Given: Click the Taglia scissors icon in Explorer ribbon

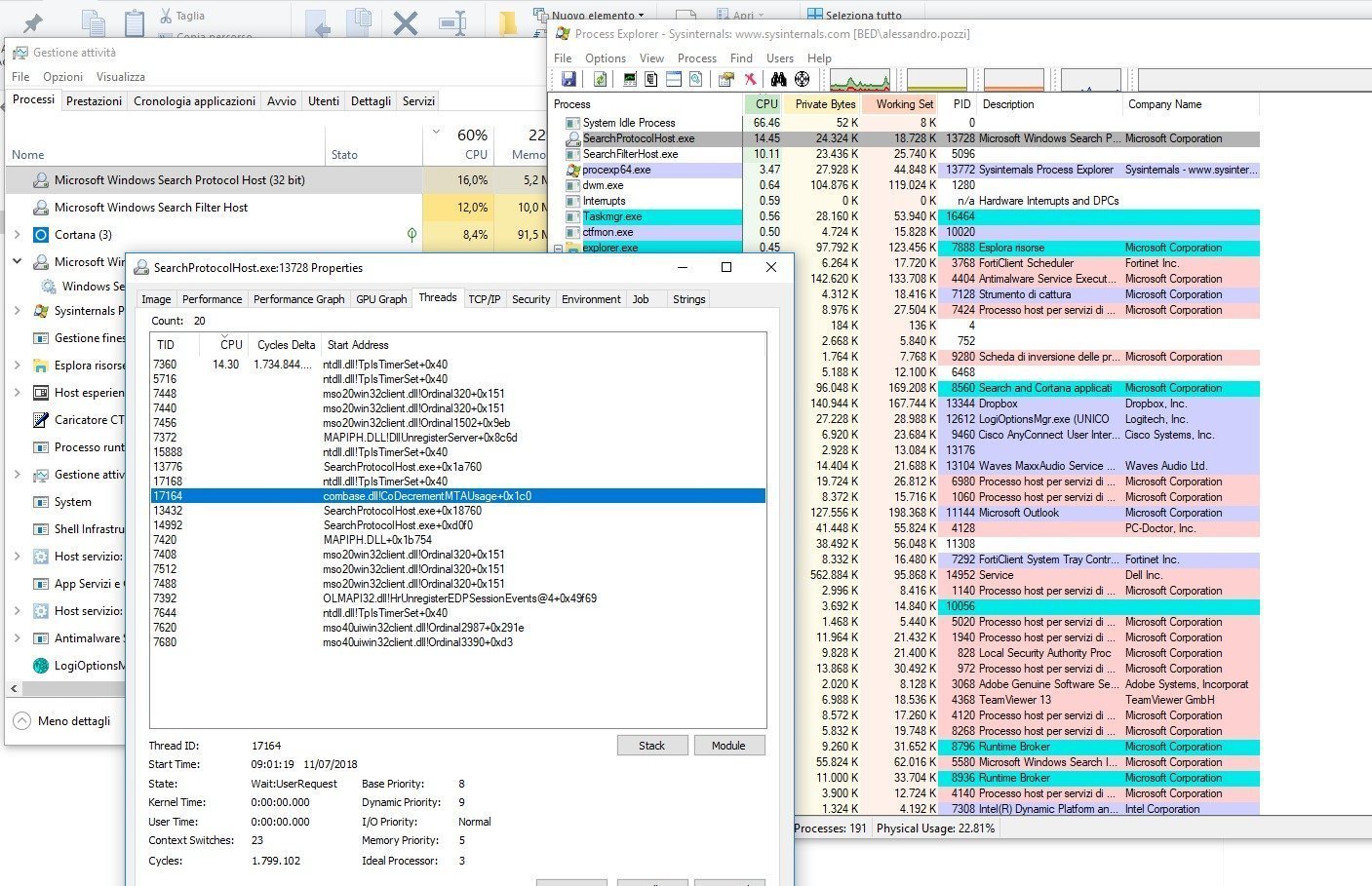Looking at the screenshot, I should click(166, 16).
